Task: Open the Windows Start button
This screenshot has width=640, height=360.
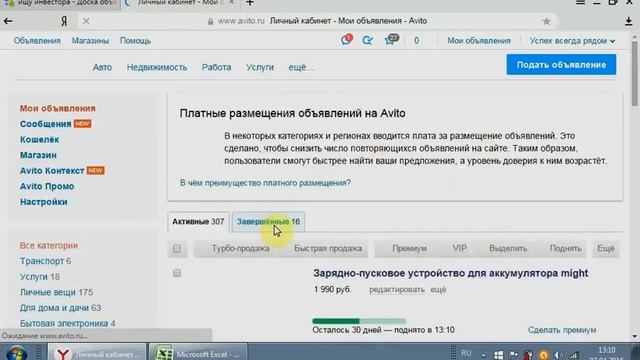Action: [16, 353]
